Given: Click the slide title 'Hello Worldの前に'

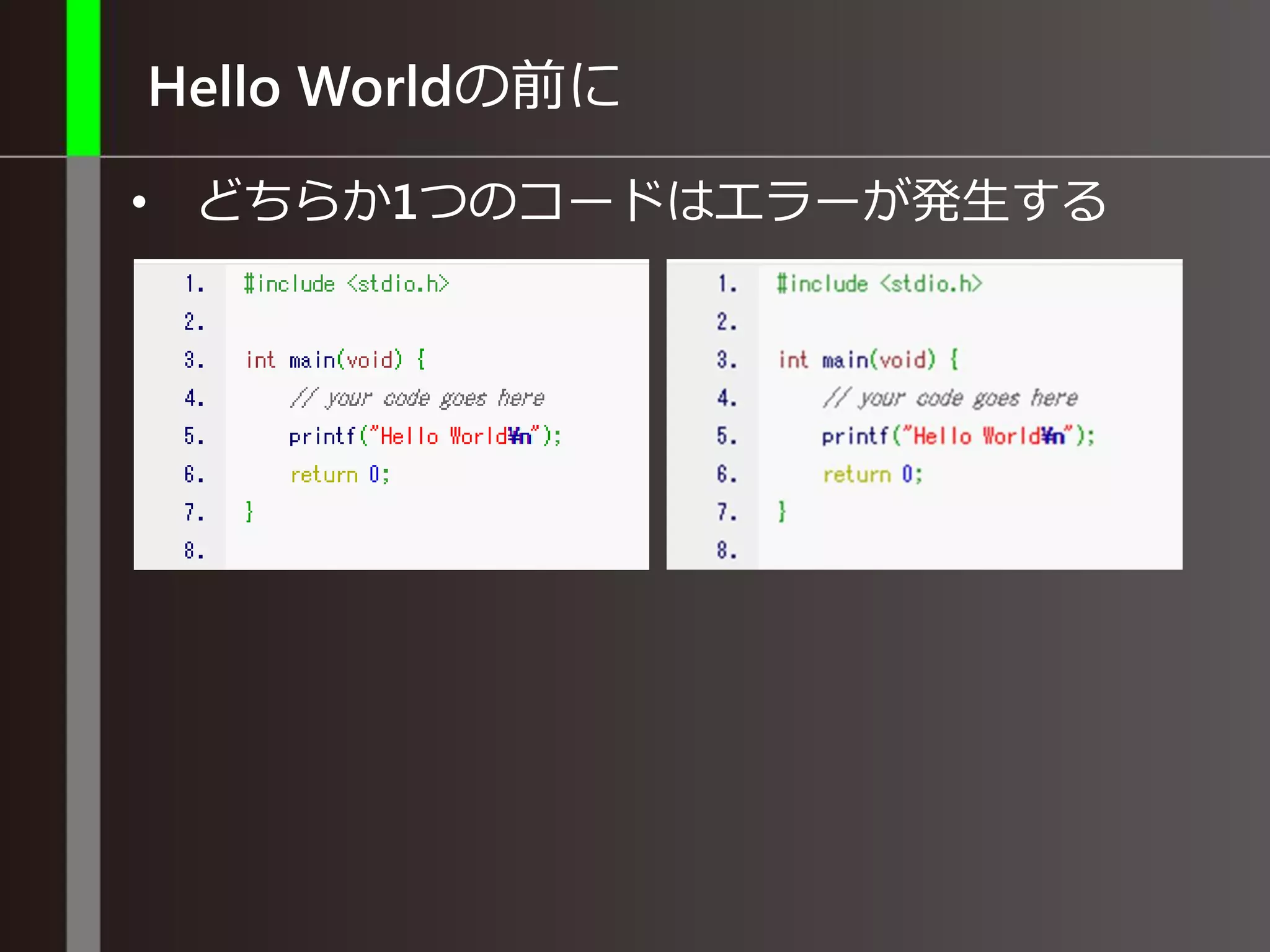Looking at the screenshot, I should tap(384, 86).
